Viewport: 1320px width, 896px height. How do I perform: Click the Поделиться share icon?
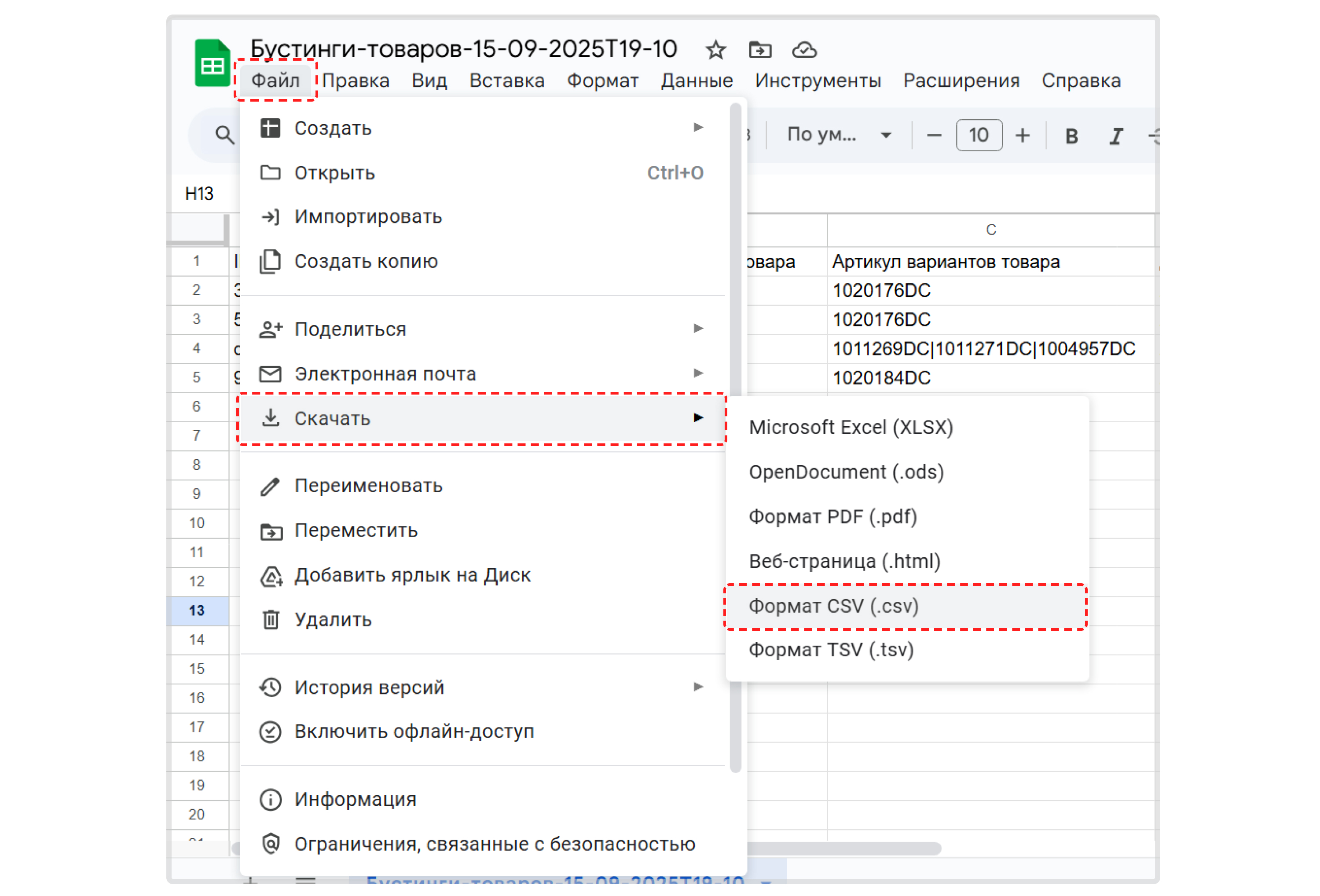(271, 329)
